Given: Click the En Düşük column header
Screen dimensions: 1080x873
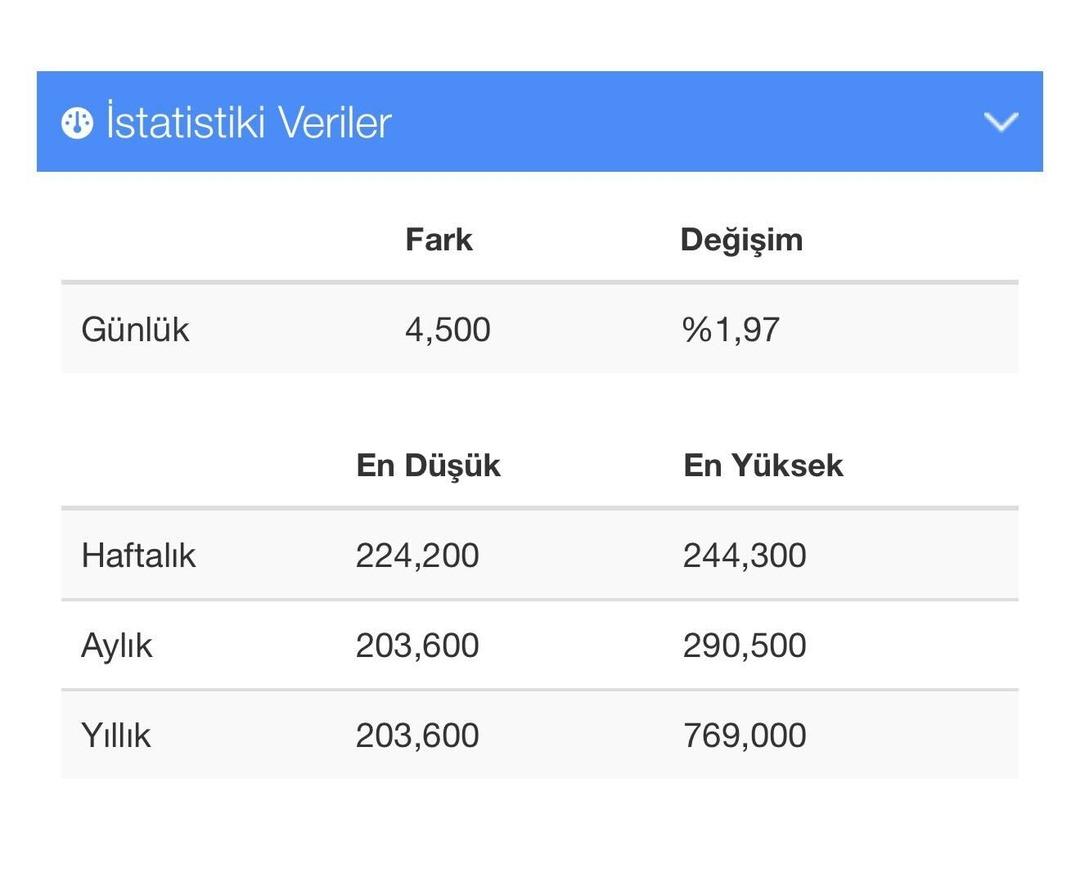Looking at the screenshot, I should click(428, 465).
